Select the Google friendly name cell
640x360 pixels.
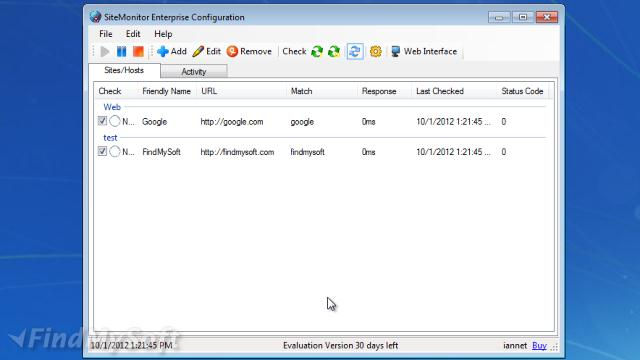[x=155, y=122]
